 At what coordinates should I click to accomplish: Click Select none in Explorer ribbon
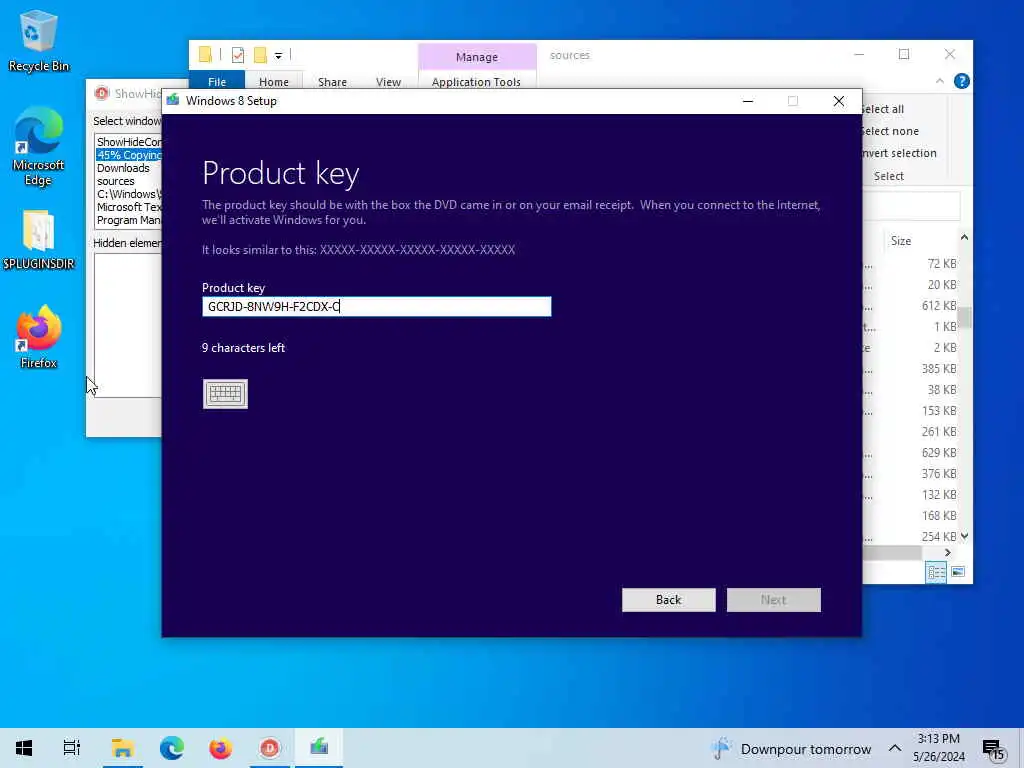pyautogui.click(x=889, y=131)
